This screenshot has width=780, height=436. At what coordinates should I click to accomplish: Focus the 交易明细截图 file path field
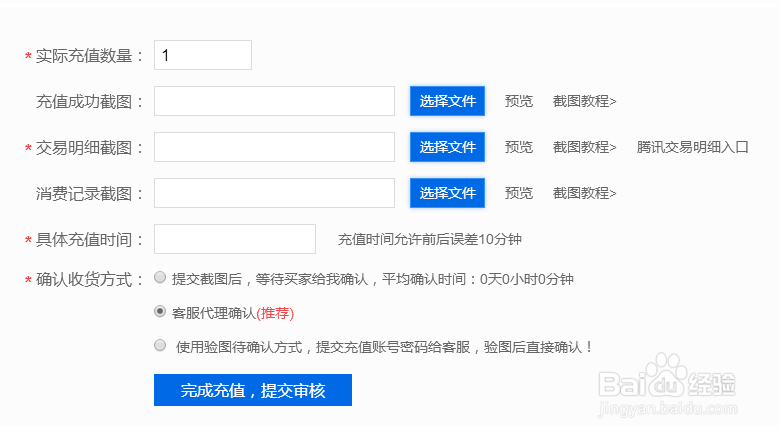[274, 147]
